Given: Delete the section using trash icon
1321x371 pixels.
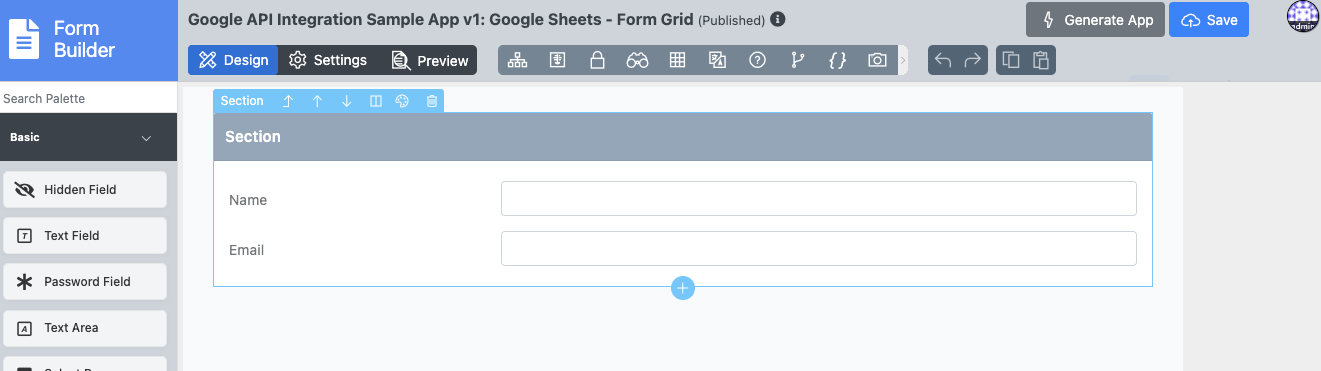Looking at the screenshot, I should pyautogui.click(x=432, y=101).
